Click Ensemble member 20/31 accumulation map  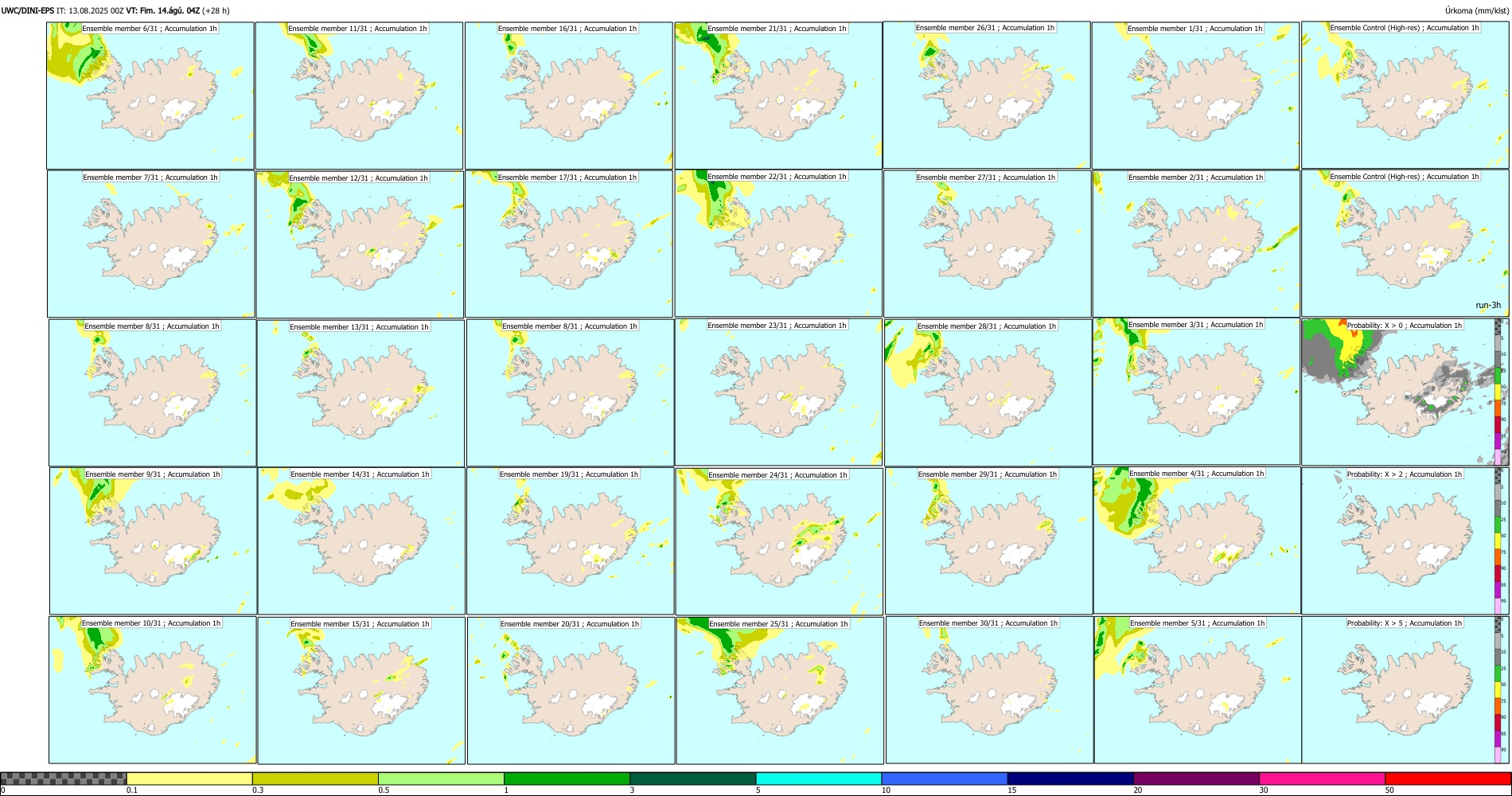click(x=571, y=691)
